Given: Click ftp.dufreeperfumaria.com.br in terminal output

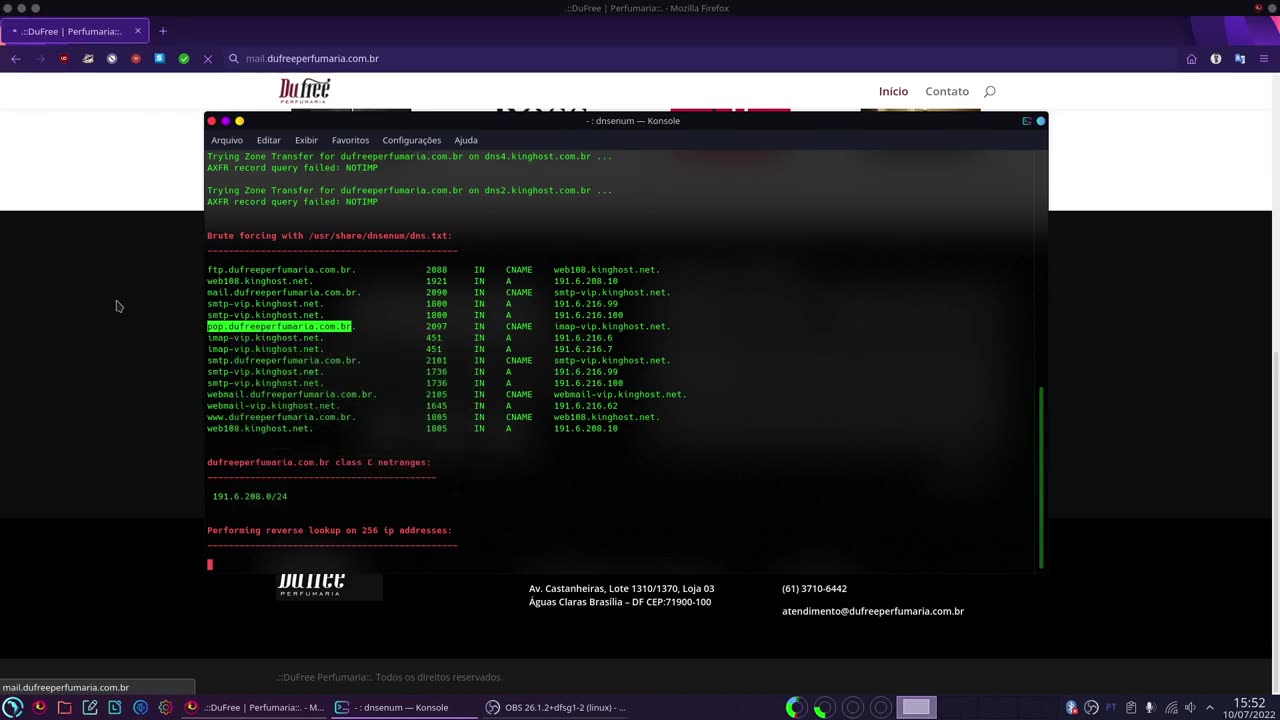Looking at the screenshot, I should (281, 270).
